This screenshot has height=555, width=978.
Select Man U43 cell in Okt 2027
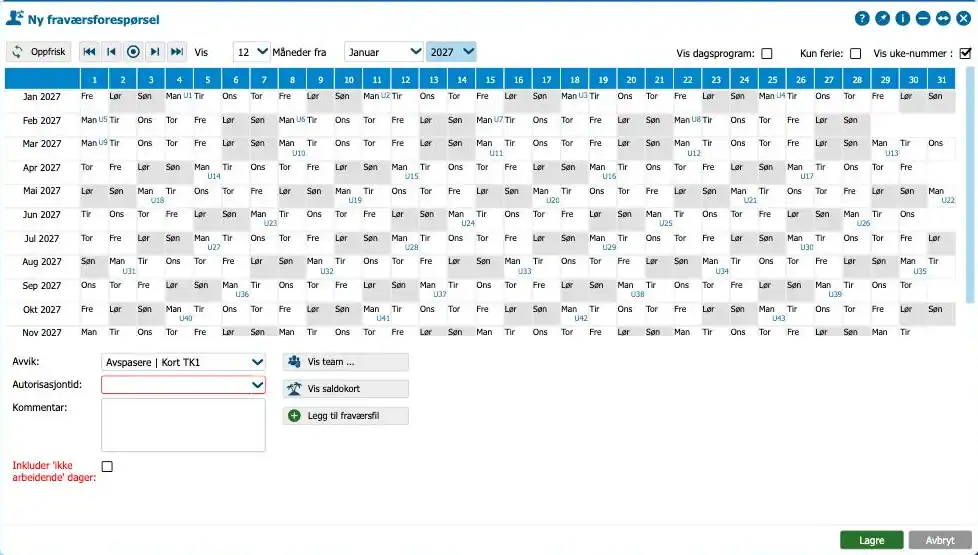coord(772,314)
